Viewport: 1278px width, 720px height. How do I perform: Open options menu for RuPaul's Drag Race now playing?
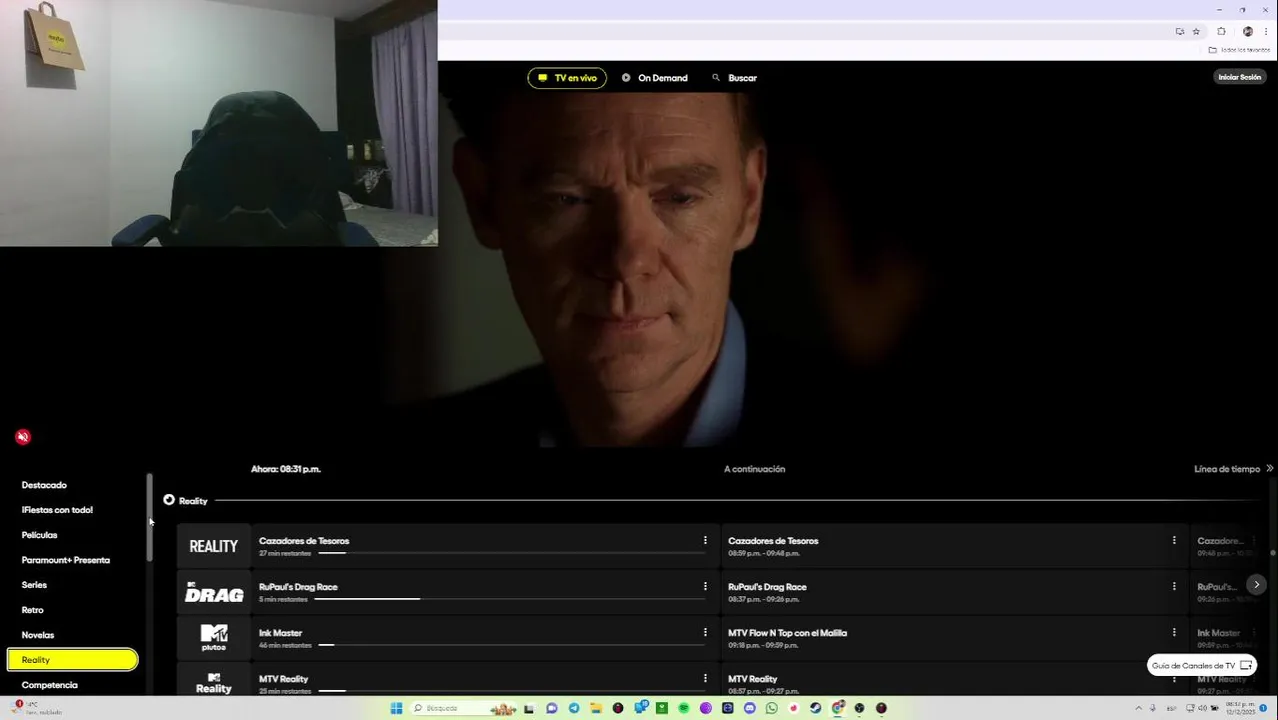pos(705,586)
